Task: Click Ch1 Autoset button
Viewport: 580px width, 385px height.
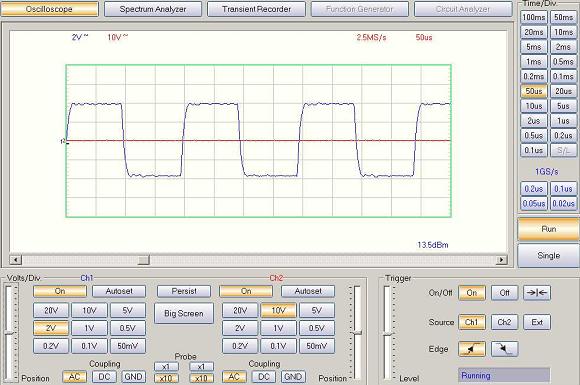Action: coord(119,291)
